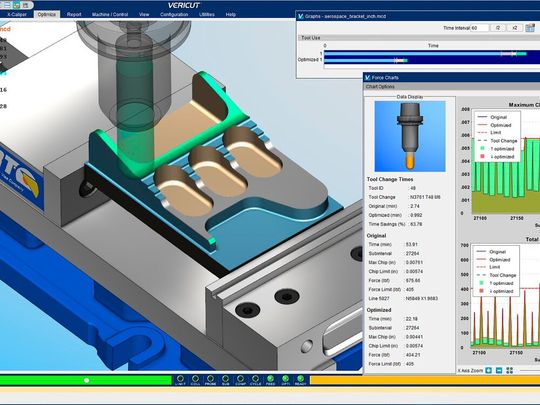Screen dimensions: 540x405
Task: Open the Machine / Control menu
Action: pyautogui.click(x=110, y=14)
